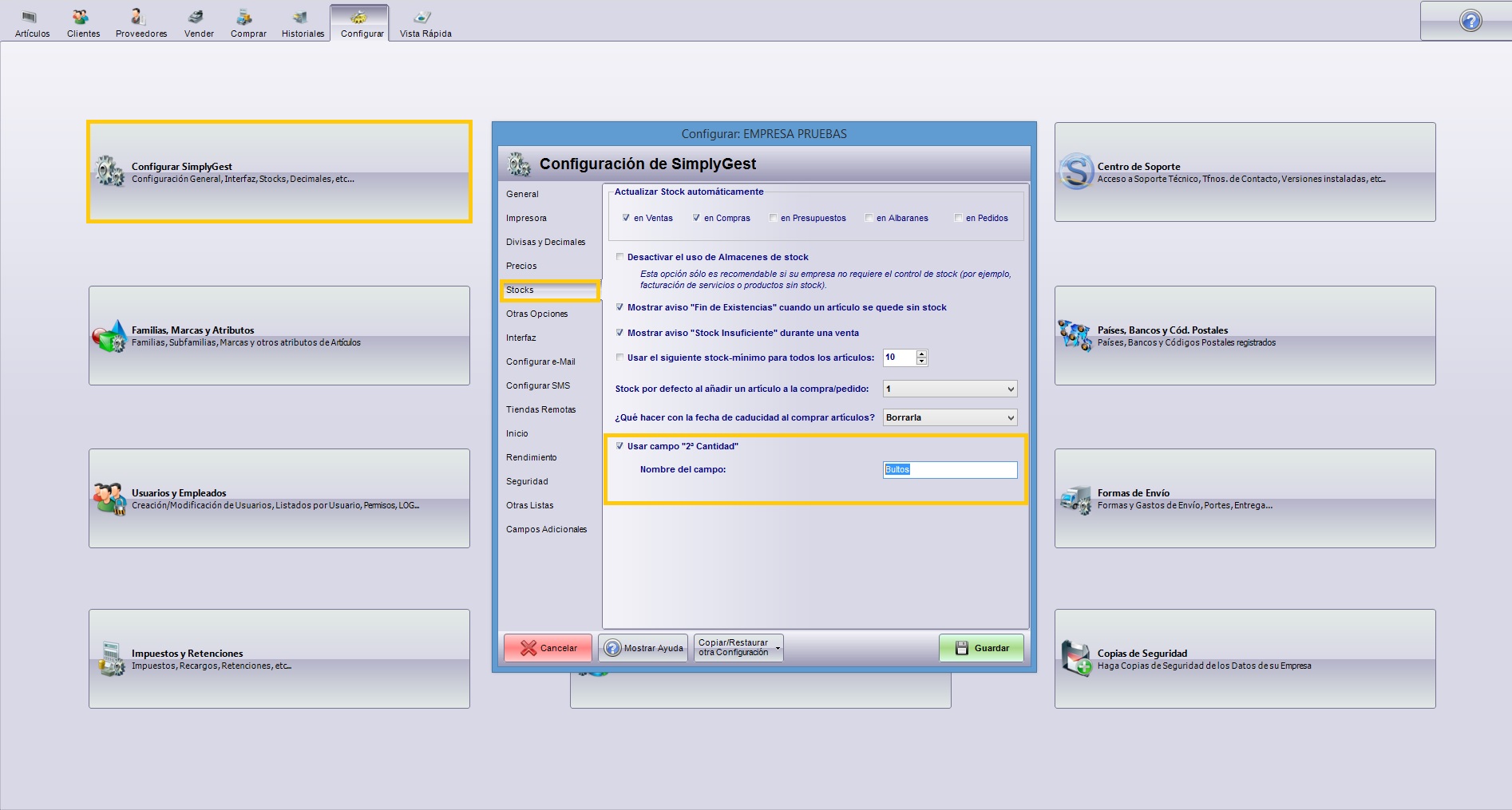Open the Clientes toolbar icon
Viewport: 1512px width, 810px height.
83,23
